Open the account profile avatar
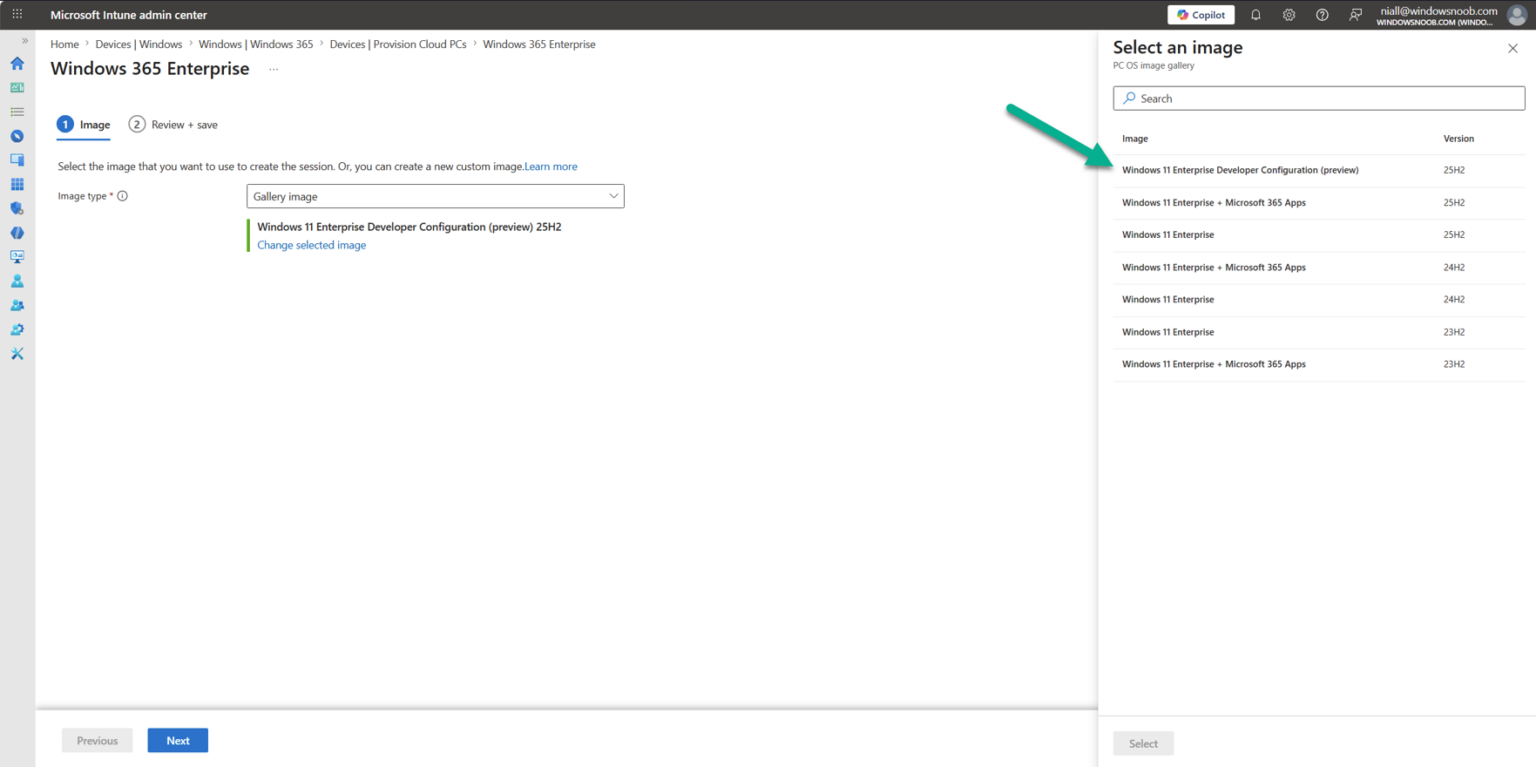This screenshot has height=767, width=1536. pyautogui.click(x=1517, y=15)
